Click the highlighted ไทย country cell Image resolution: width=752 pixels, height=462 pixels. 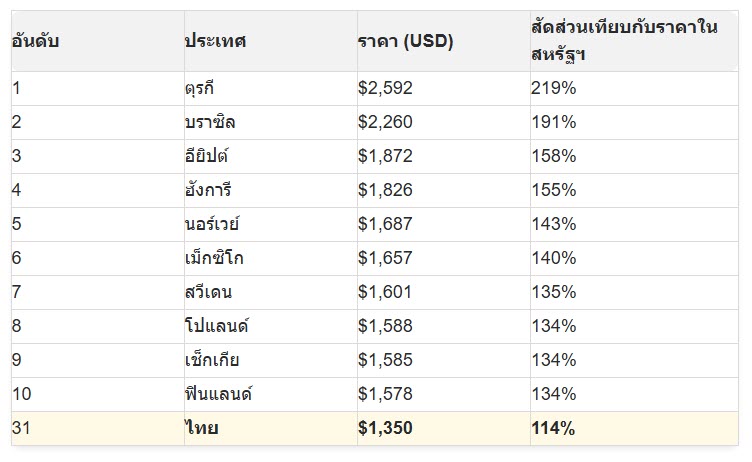coord(271,428)
